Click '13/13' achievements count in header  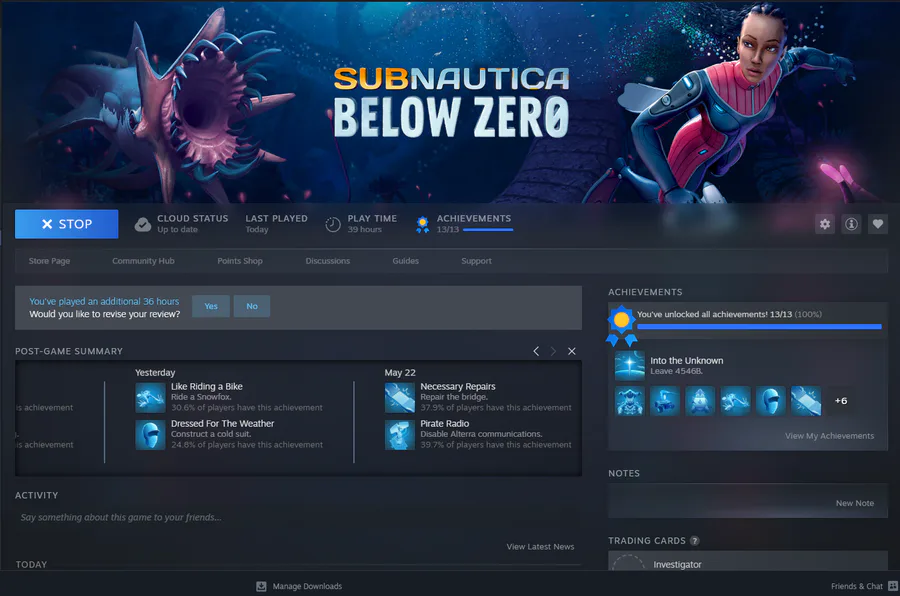[448, 229]
